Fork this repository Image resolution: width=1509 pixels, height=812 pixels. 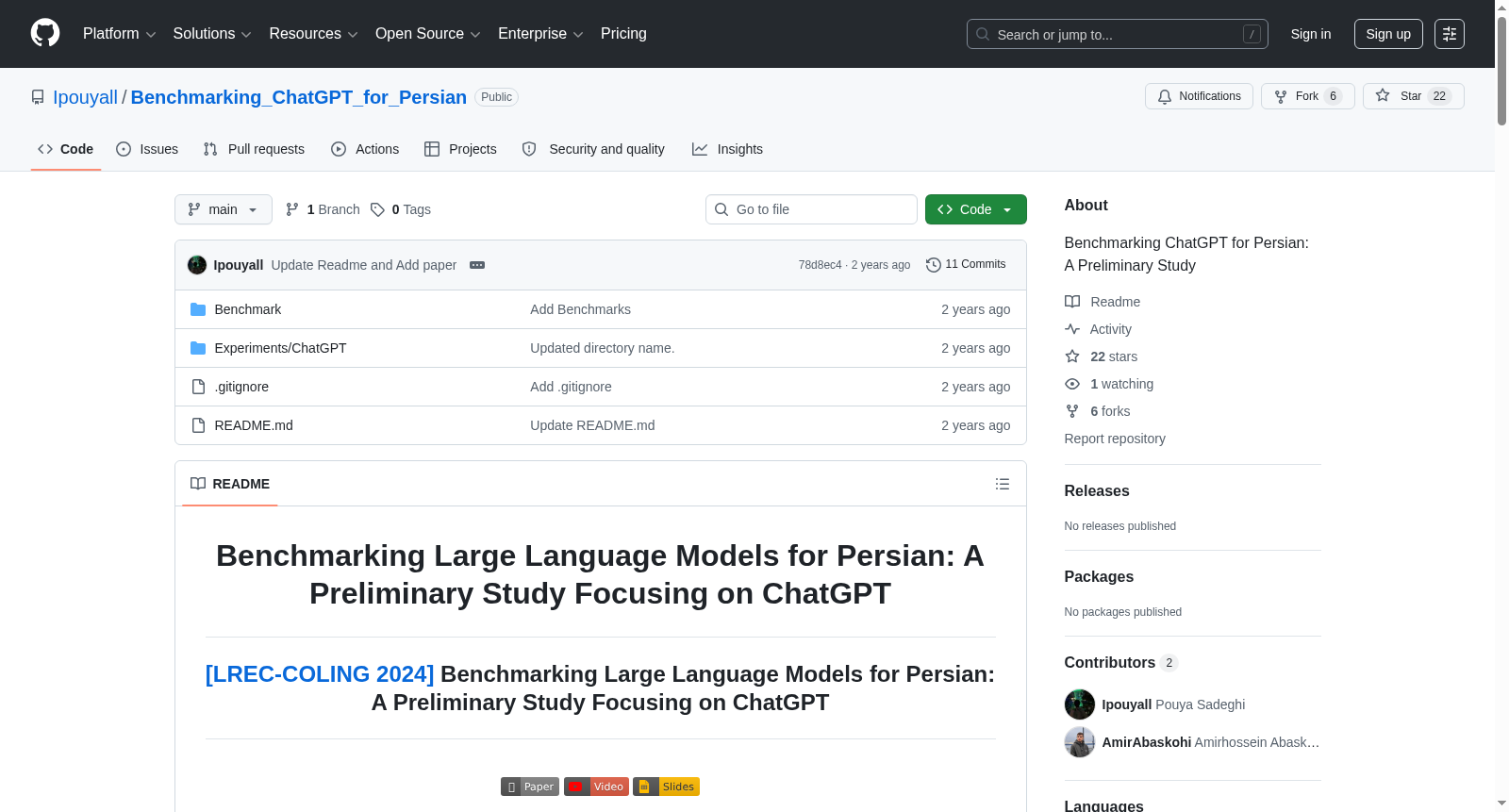1307,96
